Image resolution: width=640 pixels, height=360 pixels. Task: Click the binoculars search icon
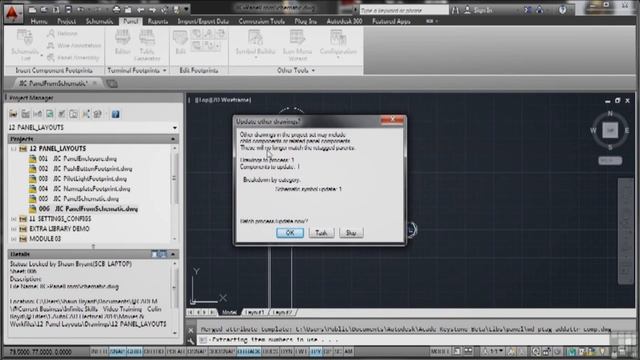pos(455,10)
